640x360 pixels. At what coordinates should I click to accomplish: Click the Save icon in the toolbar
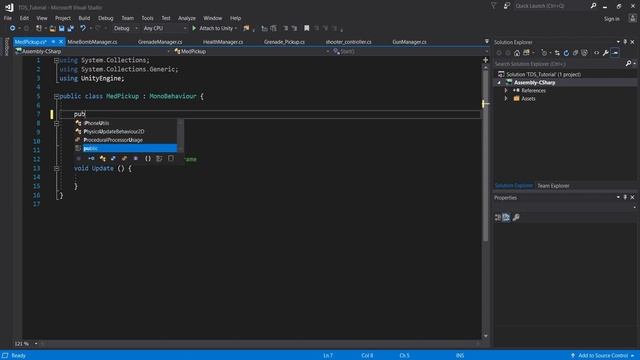(62, 29)
